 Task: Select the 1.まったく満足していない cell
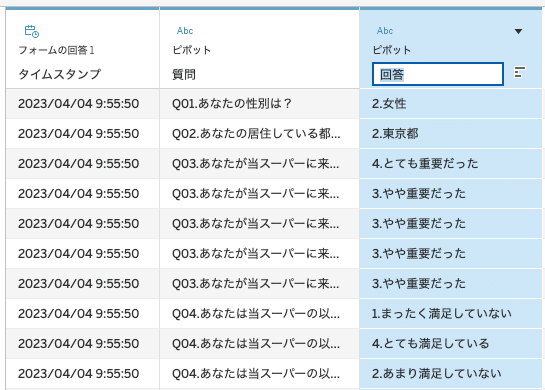pos(450,314)
